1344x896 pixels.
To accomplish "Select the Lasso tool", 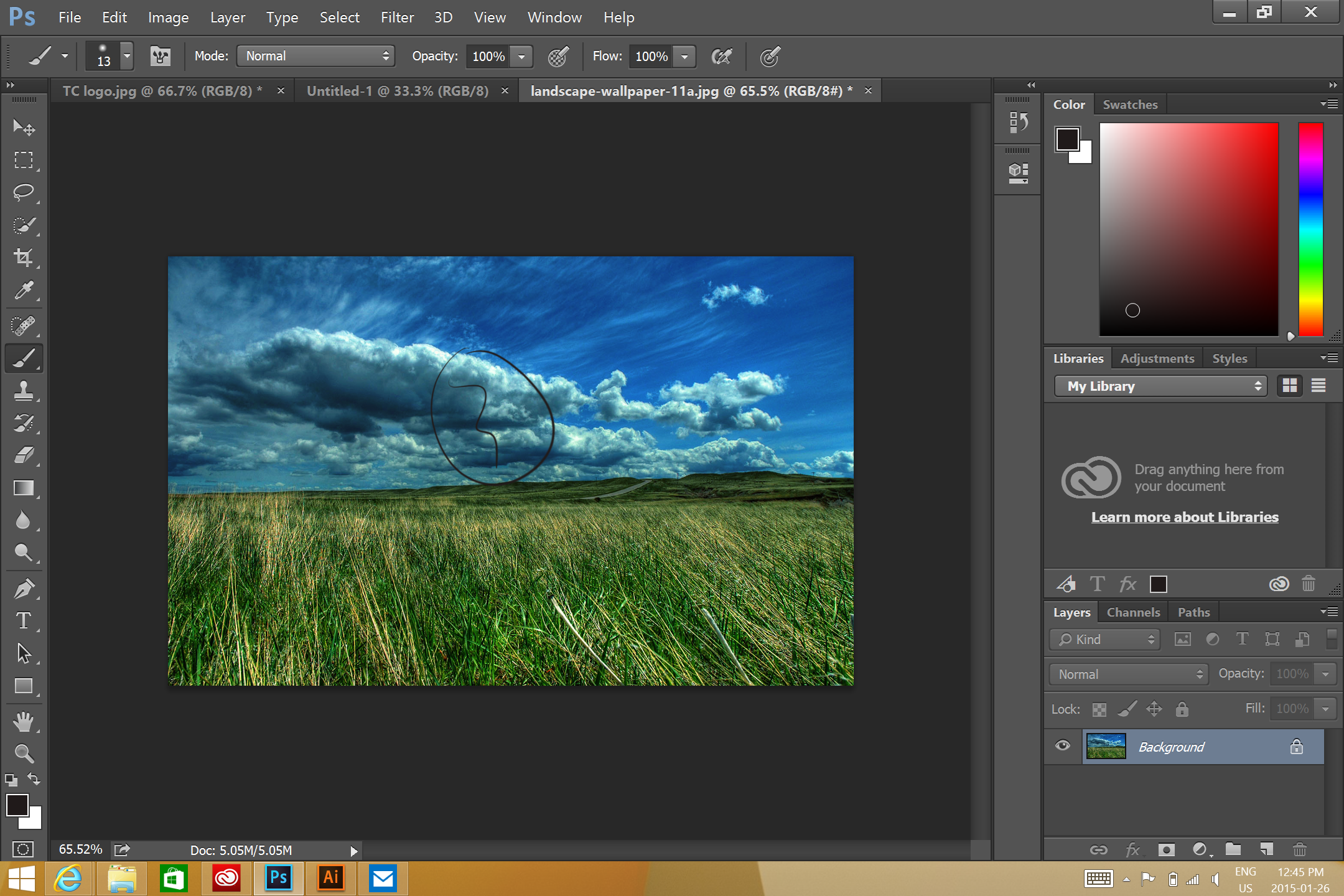I will (x=24, y=192).
